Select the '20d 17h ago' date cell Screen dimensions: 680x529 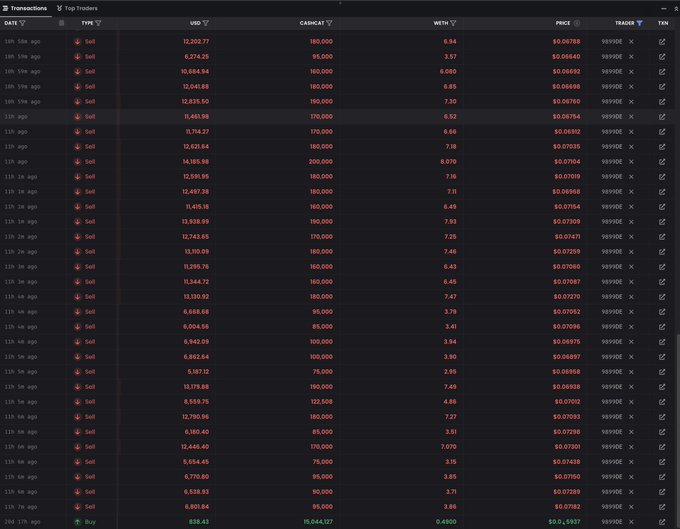(x=22, y=522)
